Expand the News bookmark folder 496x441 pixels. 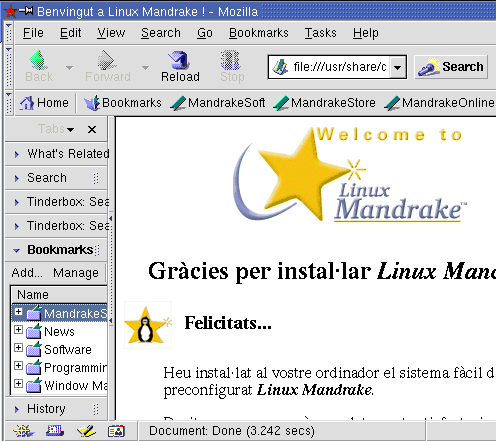click(x=18, y=330)
